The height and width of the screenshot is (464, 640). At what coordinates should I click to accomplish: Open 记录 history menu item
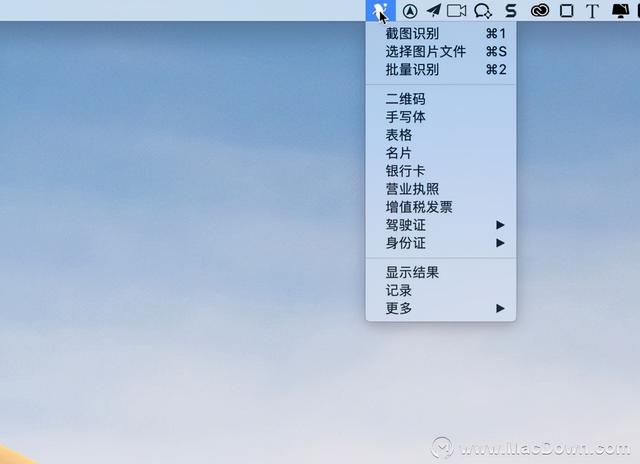[x=441, y=290]
